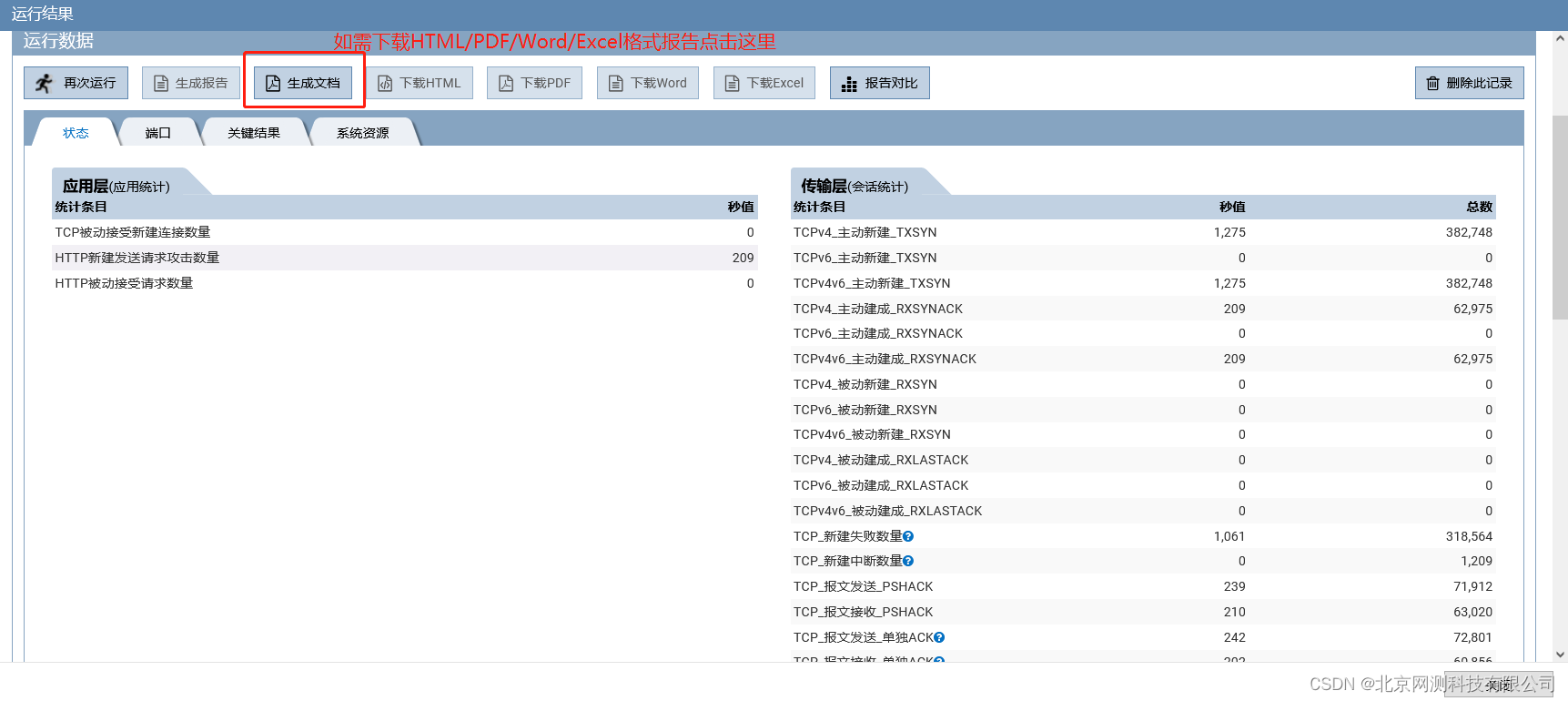Screen dimensions: 1568x701
Task: Select the TCPv4v6_被动建成_RXLASTACK row label
Action: [887, 511]
